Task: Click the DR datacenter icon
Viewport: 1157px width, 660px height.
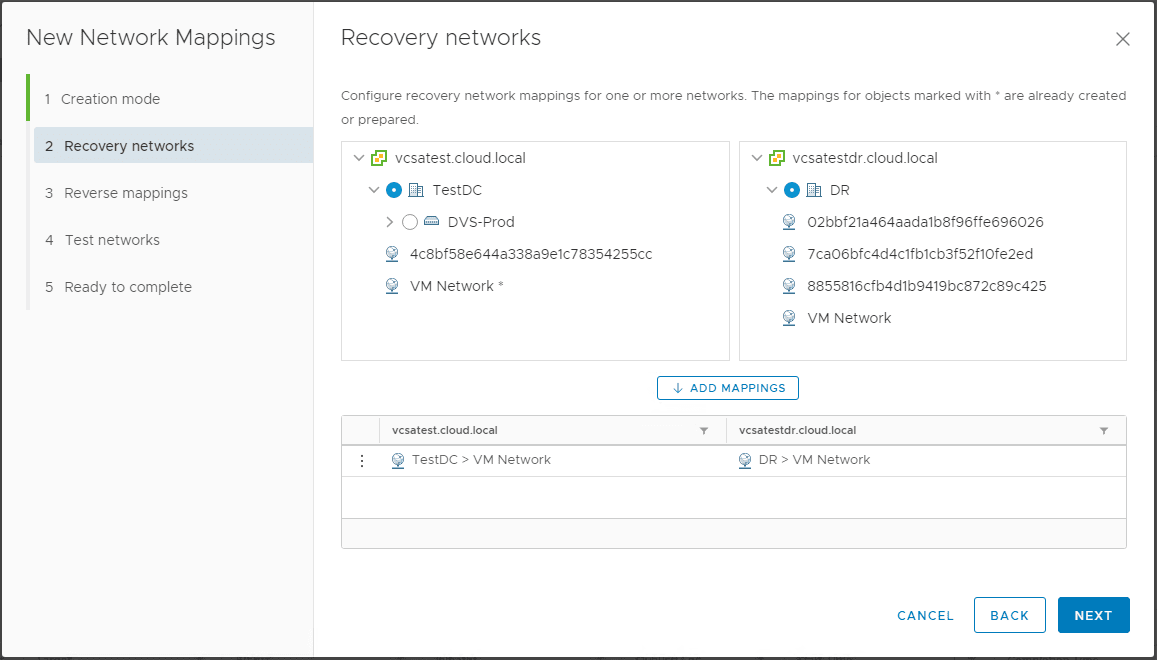Action: pos(814,190)
